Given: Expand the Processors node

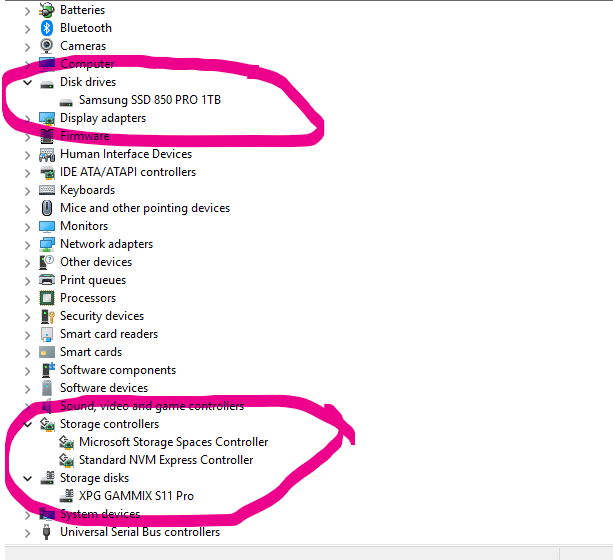Looking at the screenshot, I should click(x=27, y=299).
